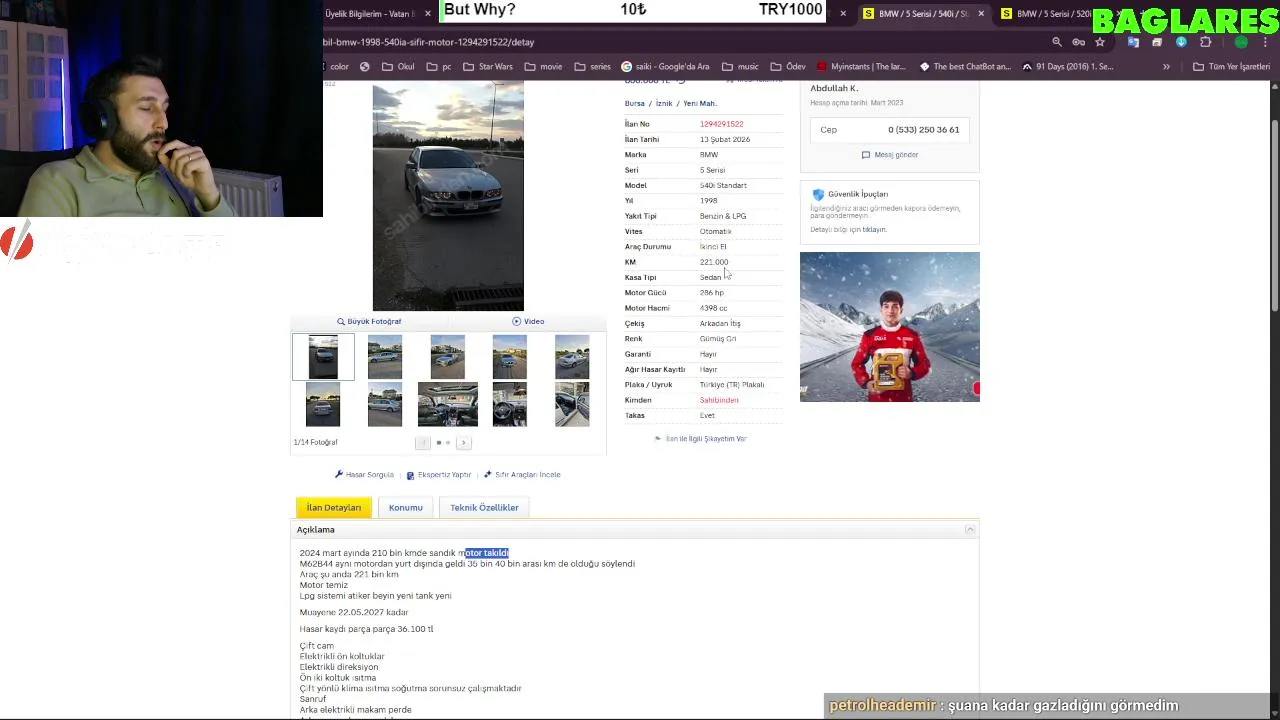The width and height of the screenshot is (1280, 720).
Task: Click the password key icon in address bar
Action: (1078, 42)
